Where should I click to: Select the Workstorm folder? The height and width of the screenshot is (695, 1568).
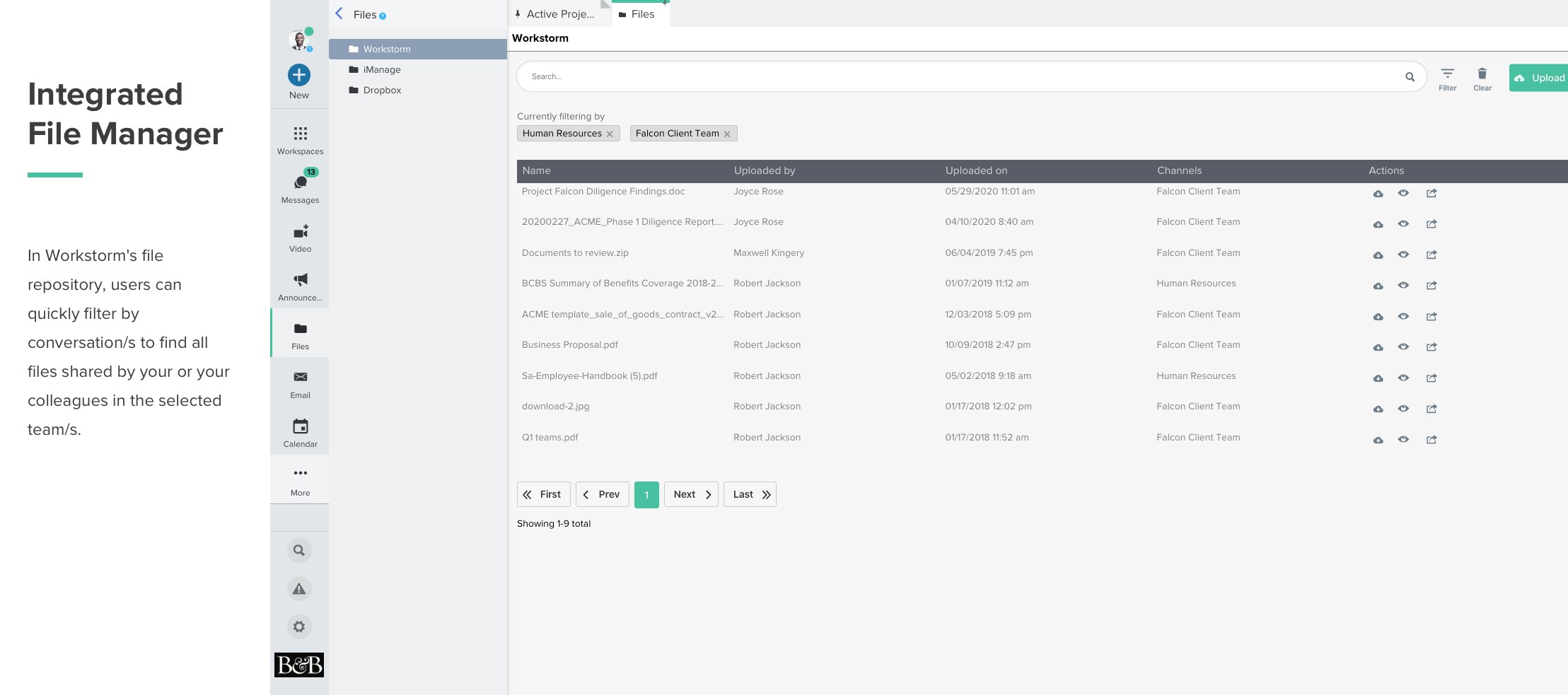[418, 49]
